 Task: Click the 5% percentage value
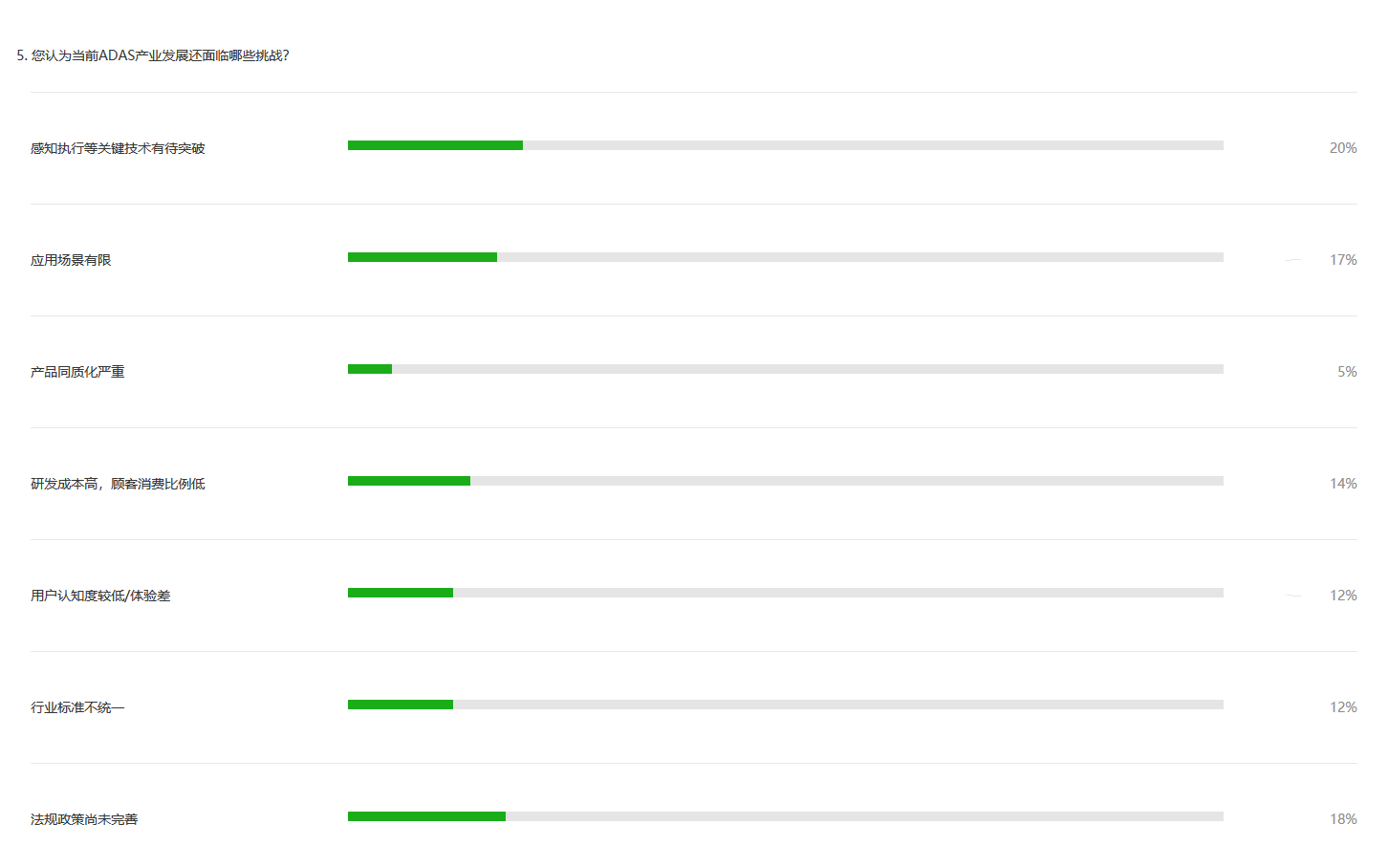(x=1347, y=372)
